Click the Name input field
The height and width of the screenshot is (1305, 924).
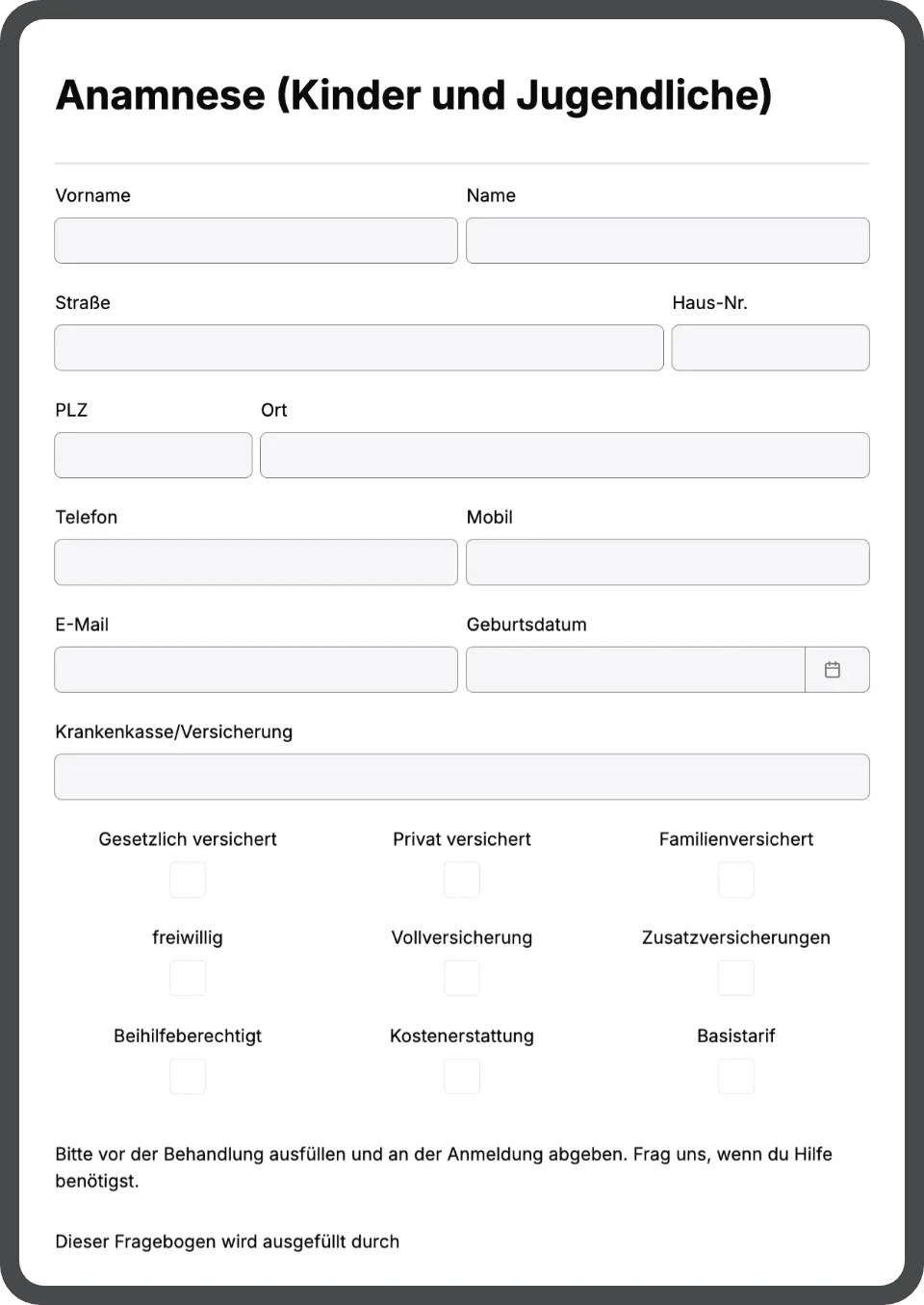coord(667,240)
